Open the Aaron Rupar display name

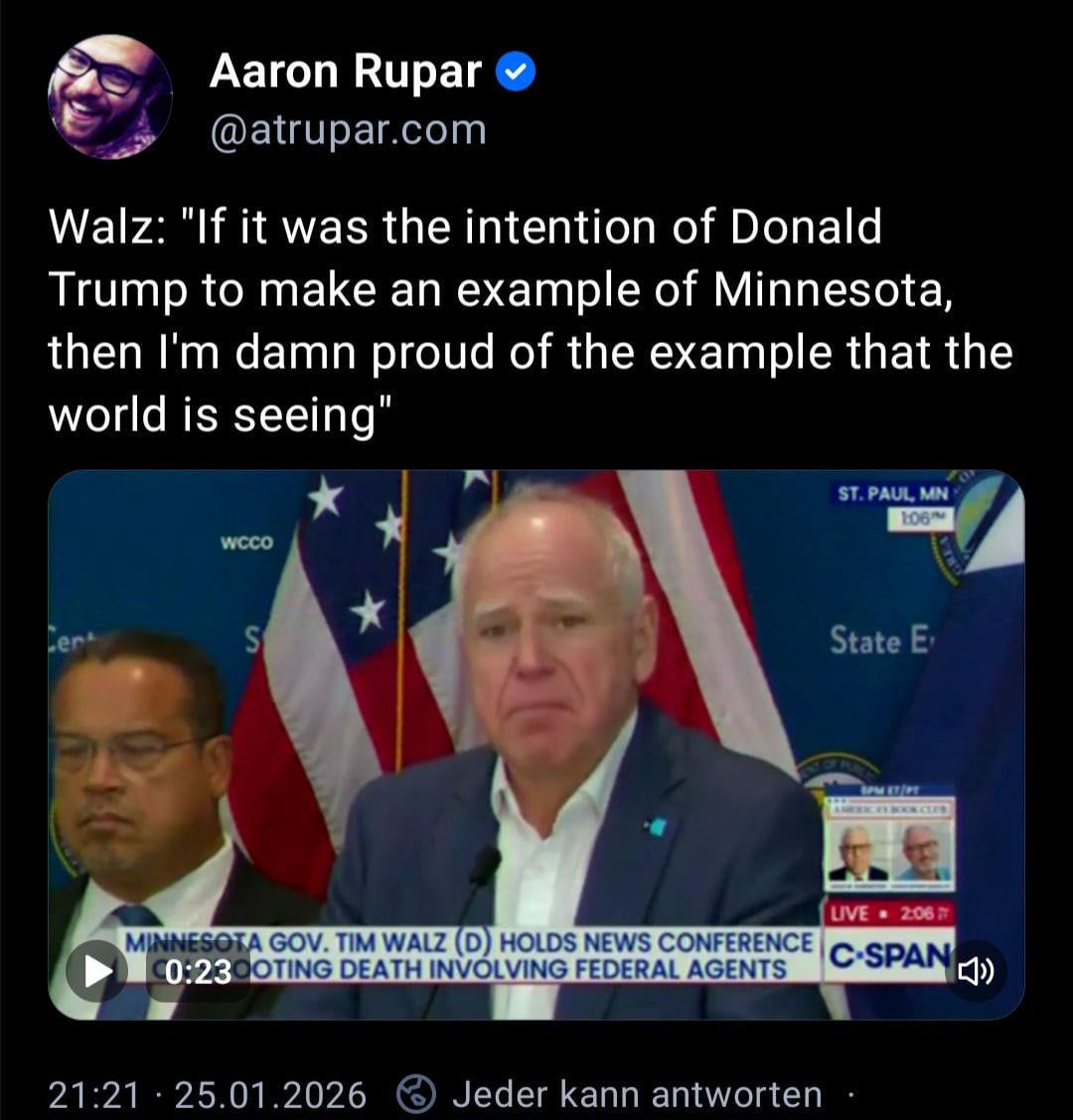pyautogui.click(x=346, y=72)
